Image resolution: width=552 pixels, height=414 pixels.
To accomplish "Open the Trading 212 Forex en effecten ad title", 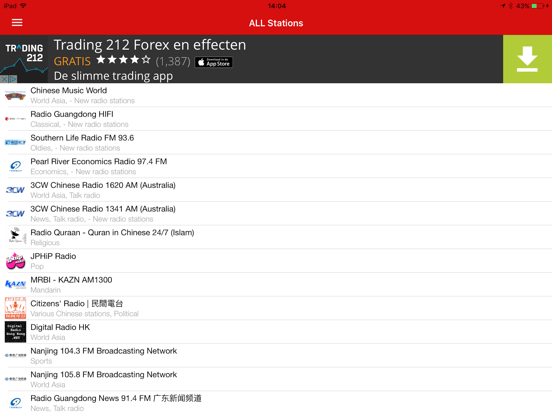I will coord(150,45).
